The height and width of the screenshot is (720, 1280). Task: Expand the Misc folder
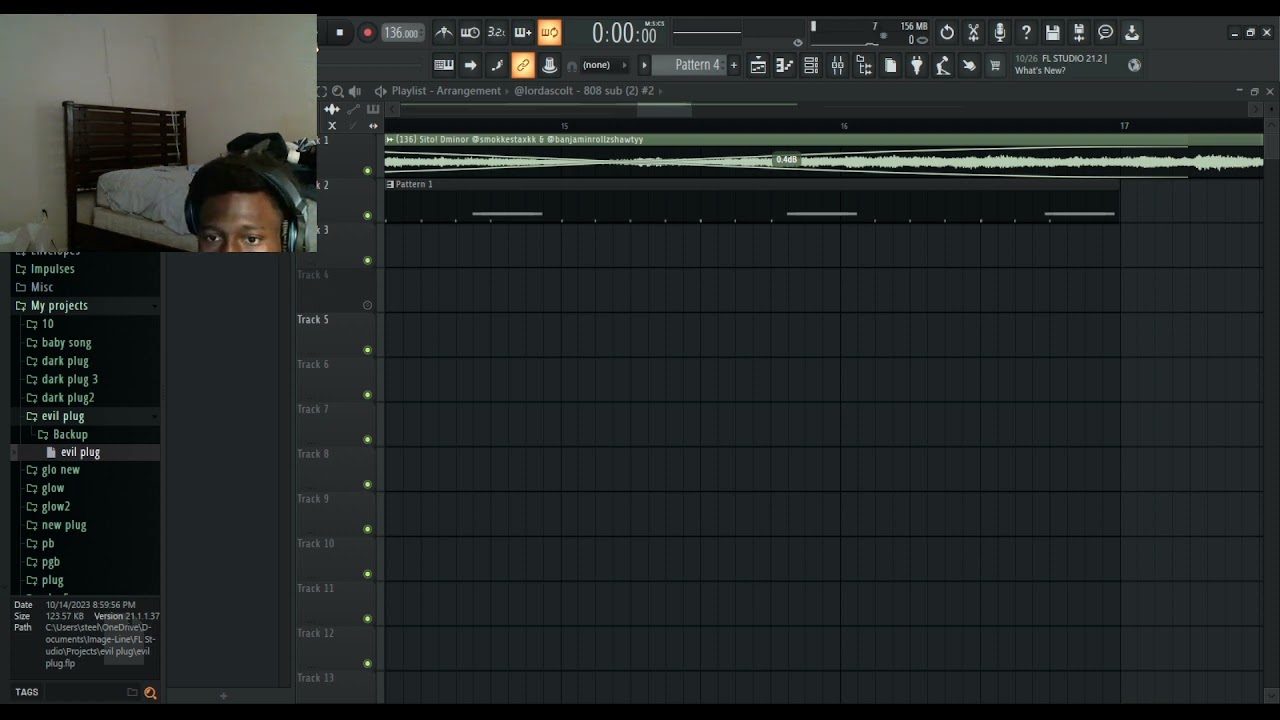[85, 287]
